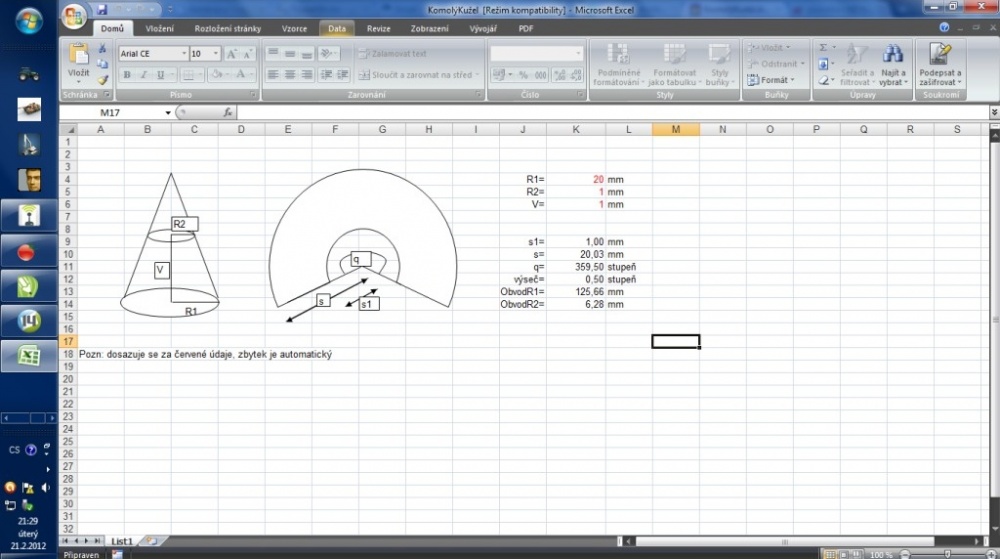This screenshot has width=1000, height=559.
Task: Click the AutoSum sigma icon
Action: click(823, 48)
